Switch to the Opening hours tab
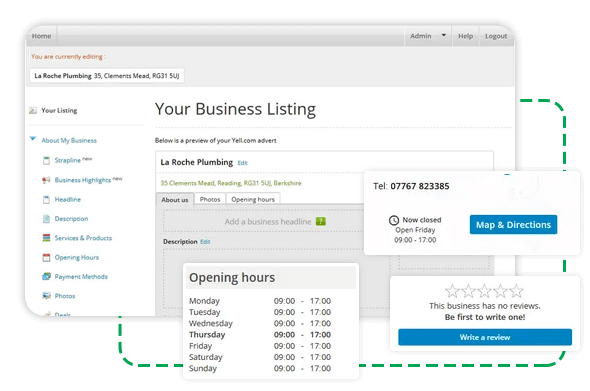Viewport: 590px width, 391px height. tap(253, 199)
